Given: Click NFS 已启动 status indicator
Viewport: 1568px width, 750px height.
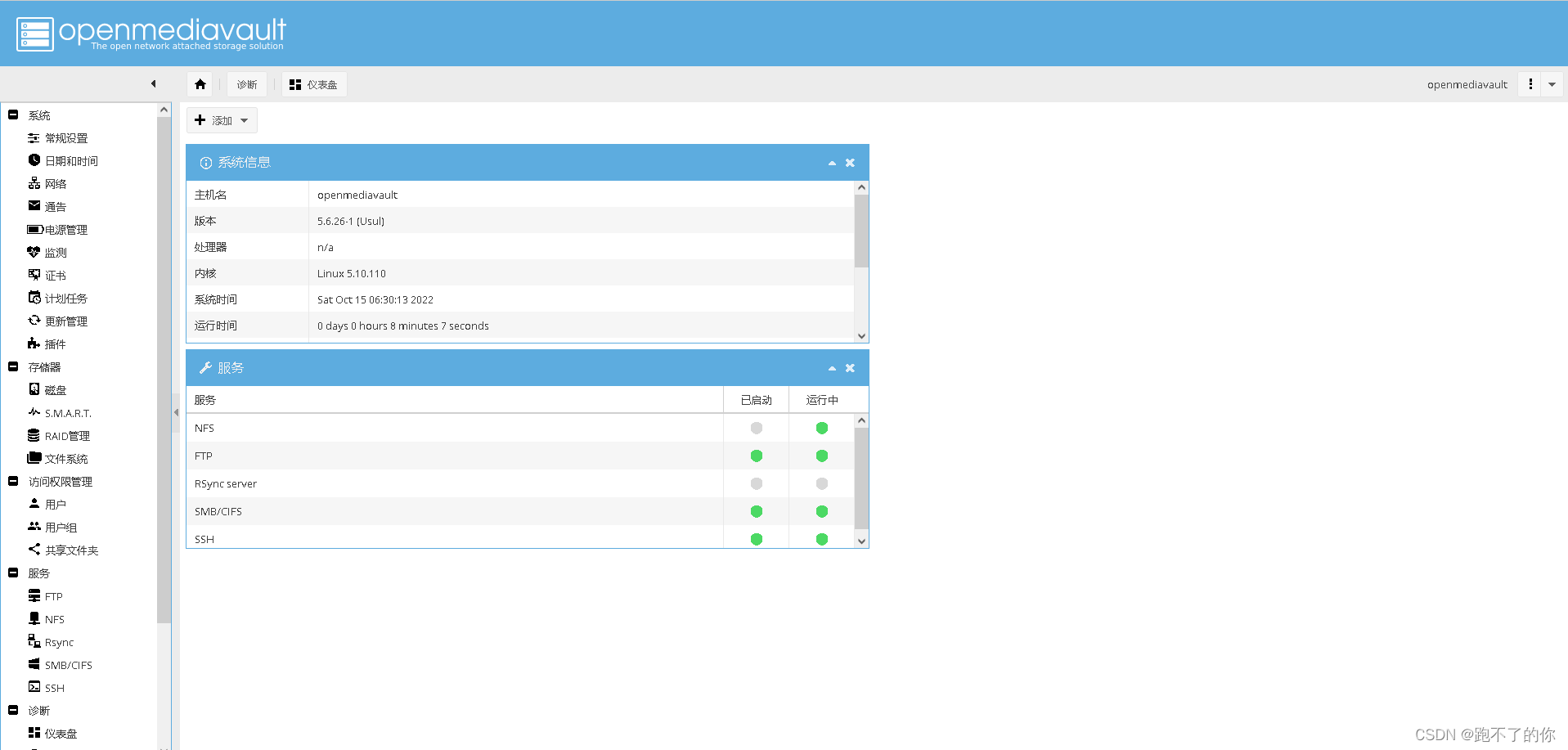Looking at the screenshot, I should point(757,428).
